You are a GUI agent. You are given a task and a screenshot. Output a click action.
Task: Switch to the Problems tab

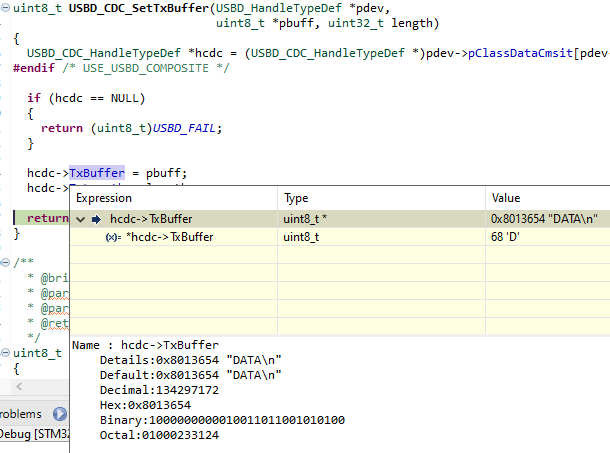pyautogui.click(x=22, y=414)
